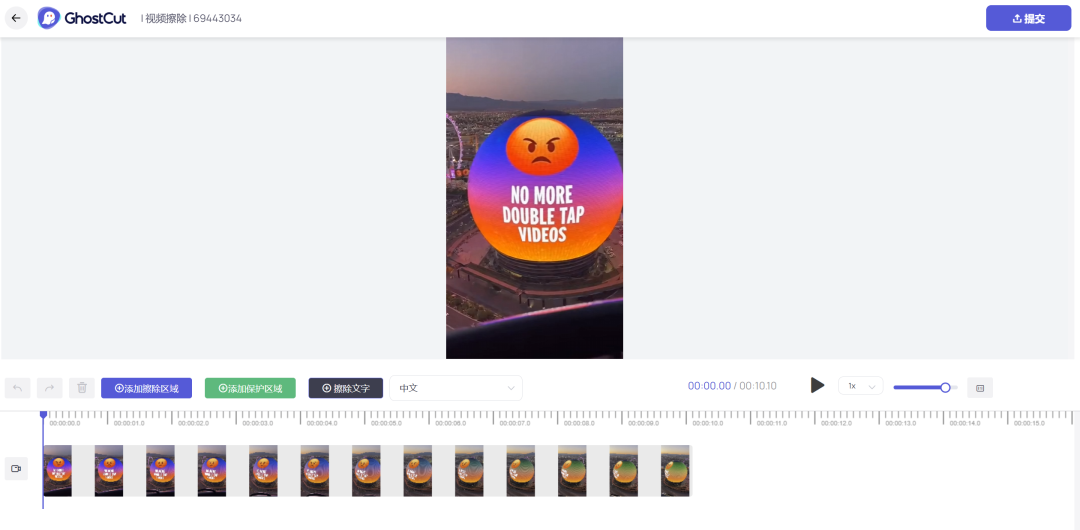Go back using the arrow button
This screenshot has height=530, width=1080.
[x=16, y=18]
